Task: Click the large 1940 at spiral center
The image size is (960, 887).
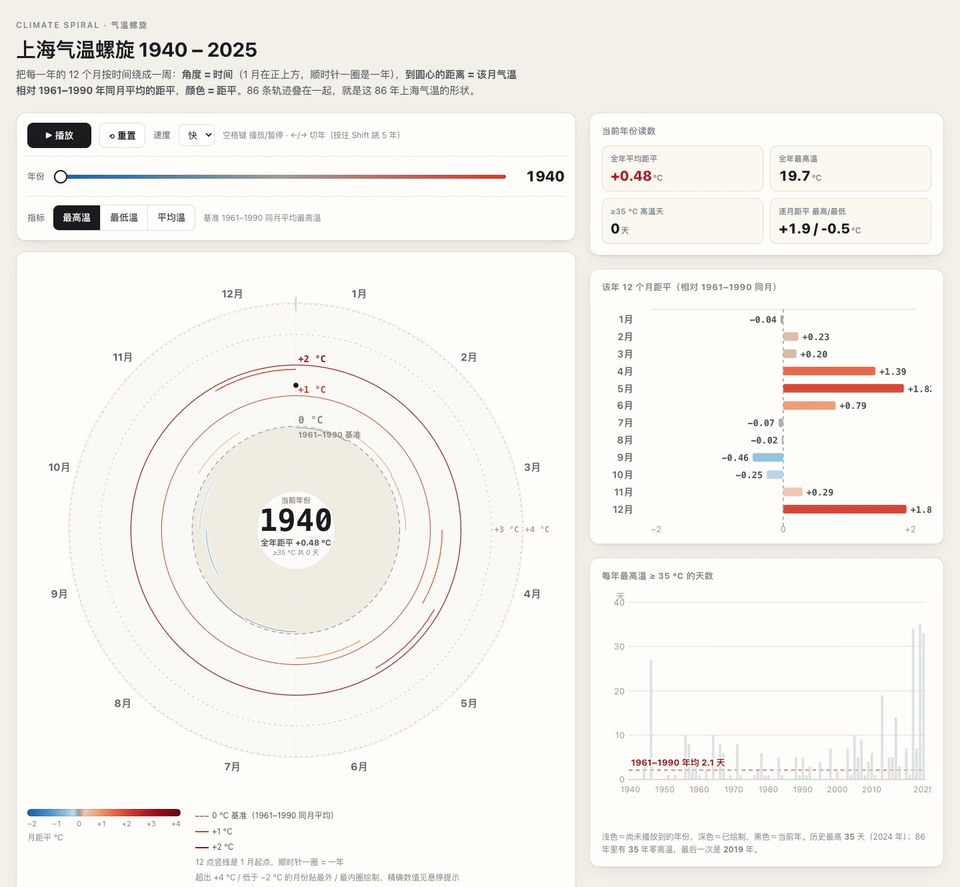Action: 296,520
